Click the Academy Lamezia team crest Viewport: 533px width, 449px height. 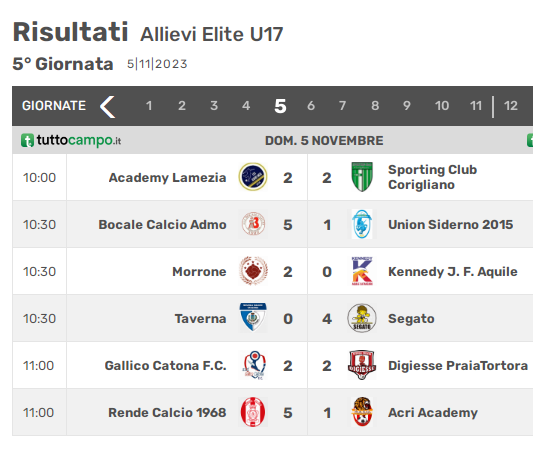[253, 177]
